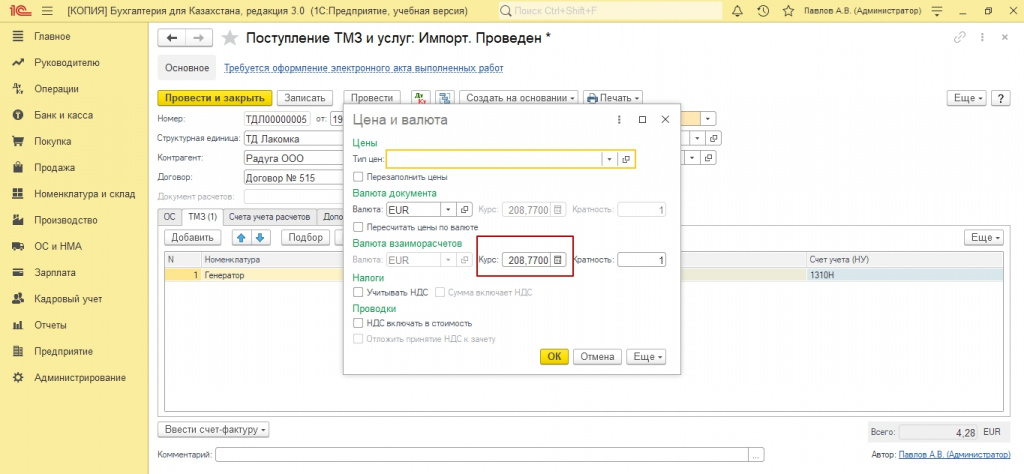Open calculator for settlement Курс field
The image size is (1024, 474).
click(x=557, y=260)
